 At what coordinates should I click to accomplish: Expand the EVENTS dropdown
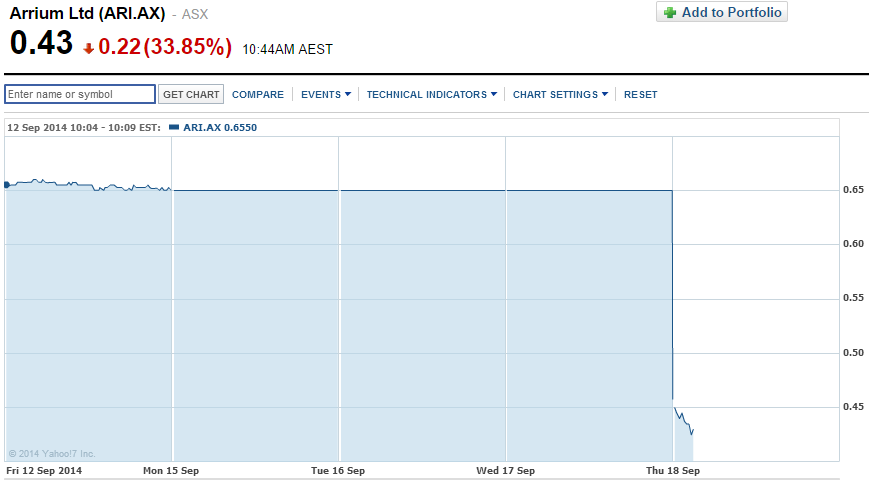coord(325,95)
